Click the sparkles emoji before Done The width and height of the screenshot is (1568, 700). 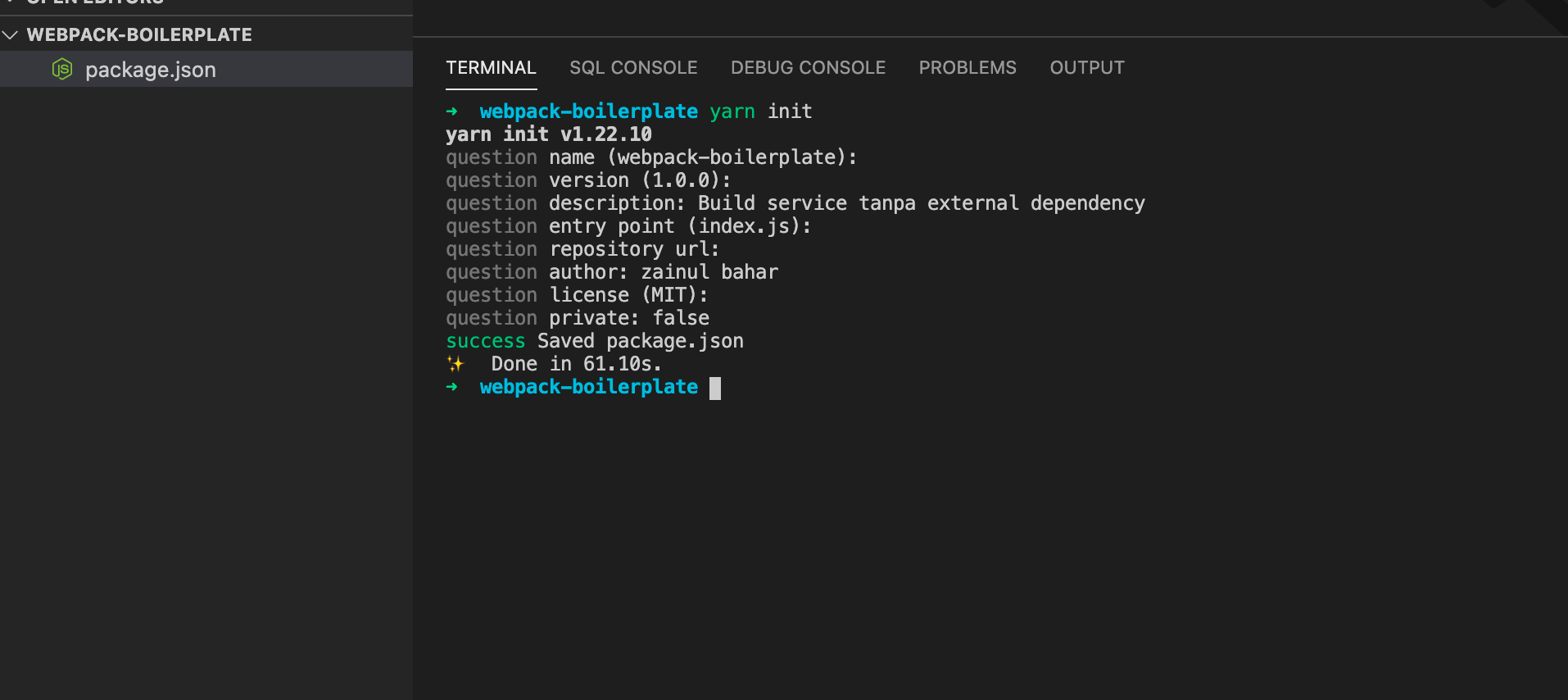455,364
